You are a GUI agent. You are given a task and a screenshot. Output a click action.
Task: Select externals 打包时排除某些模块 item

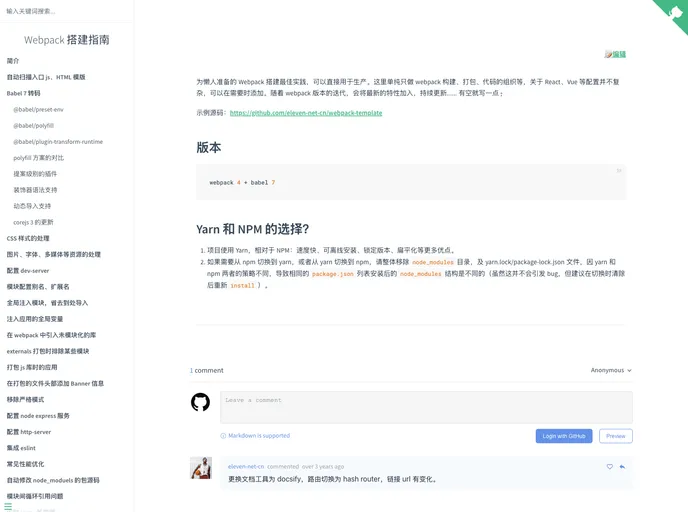[48, 351]
